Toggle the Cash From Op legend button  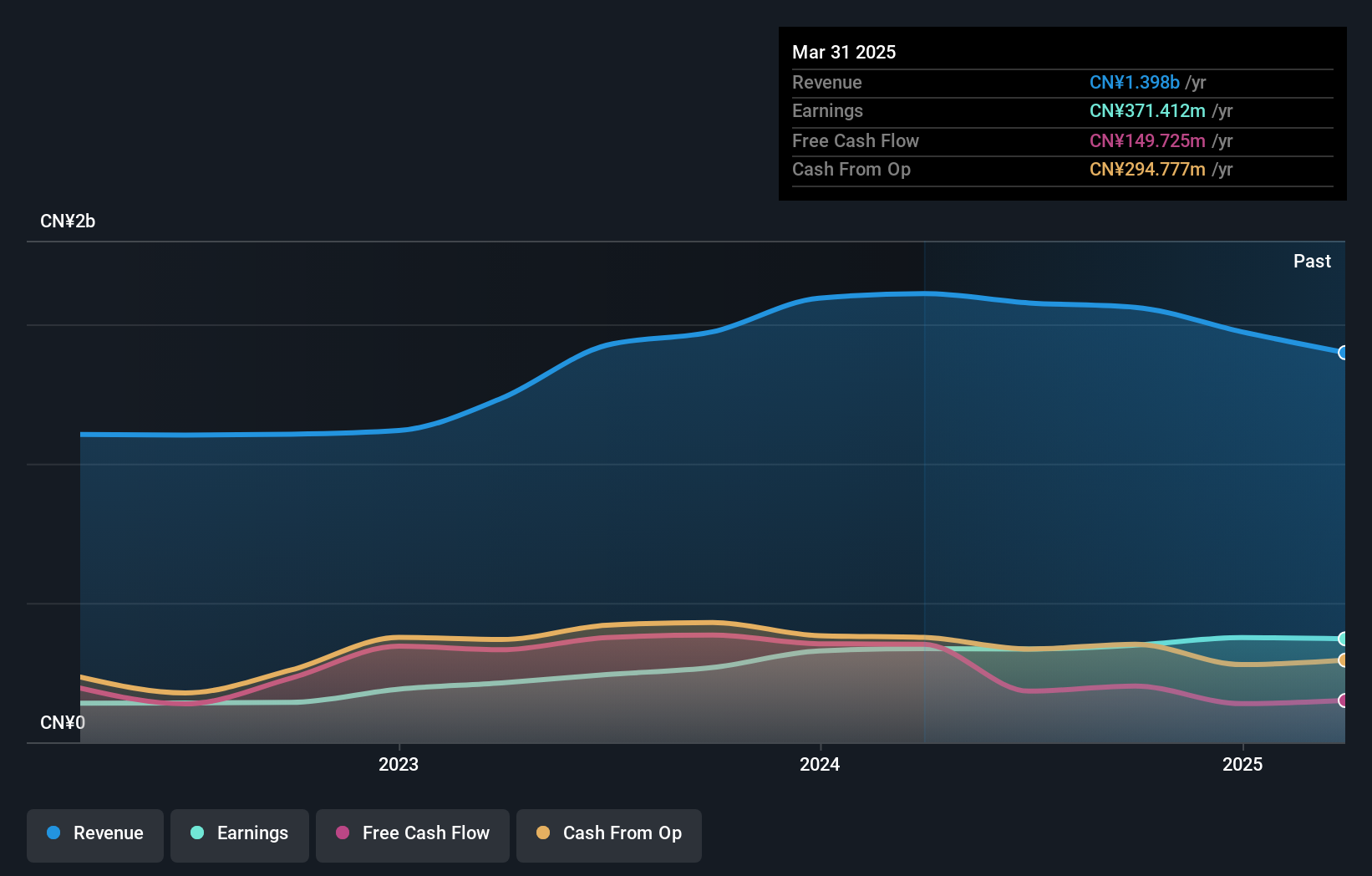point(609,835)
